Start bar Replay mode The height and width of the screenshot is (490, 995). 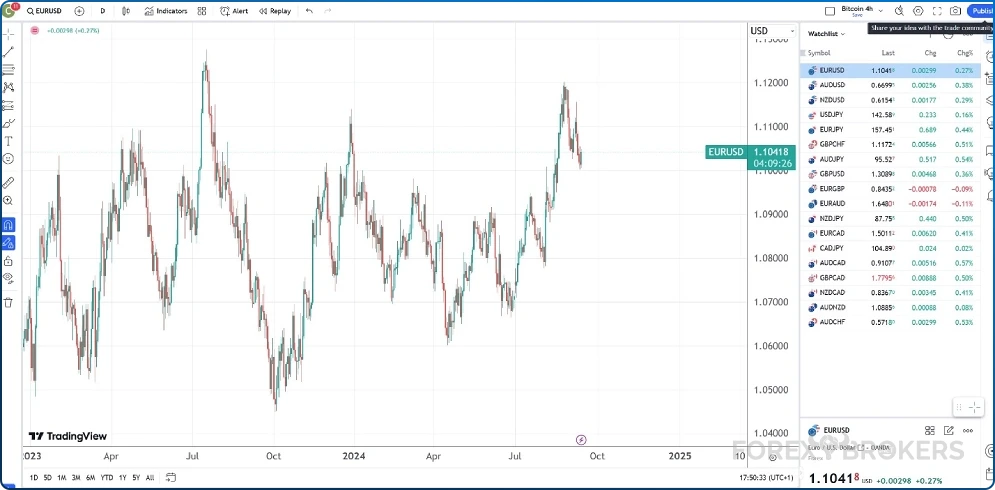[x=275, y=11]
